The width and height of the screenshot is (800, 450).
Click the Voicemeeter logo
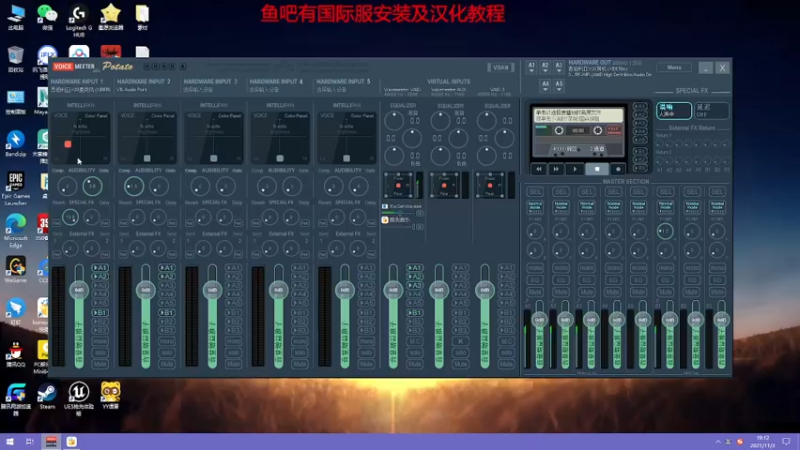click(x=74, y=66)
